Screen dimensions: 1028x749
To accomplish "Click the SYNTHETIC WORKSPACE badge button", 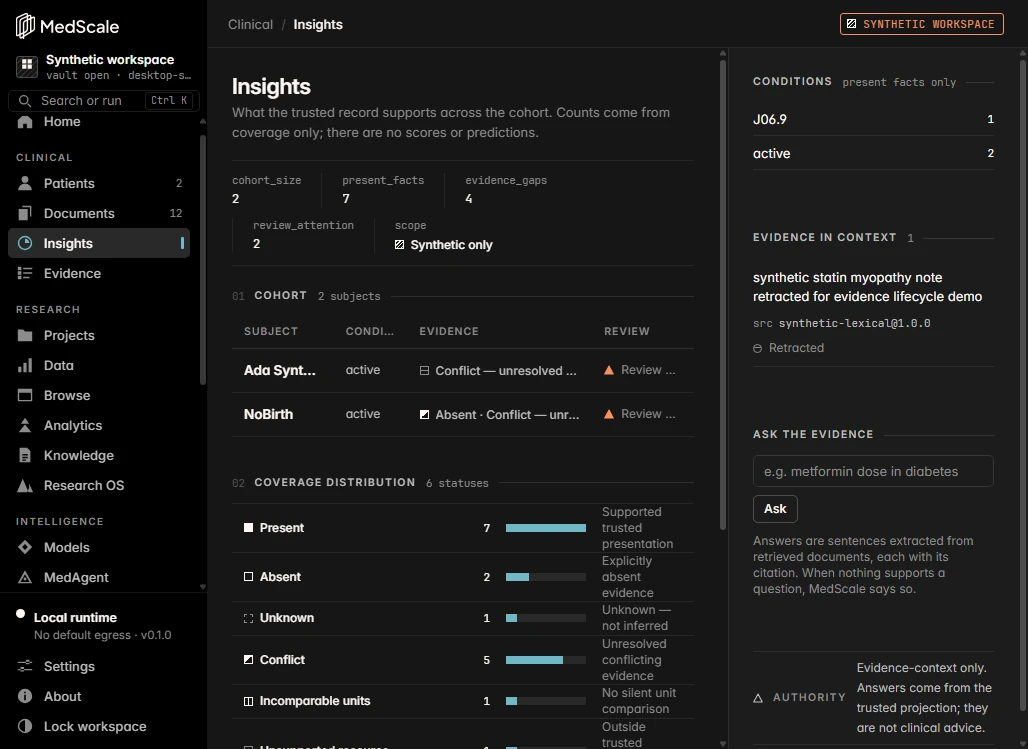I will 922,24.
